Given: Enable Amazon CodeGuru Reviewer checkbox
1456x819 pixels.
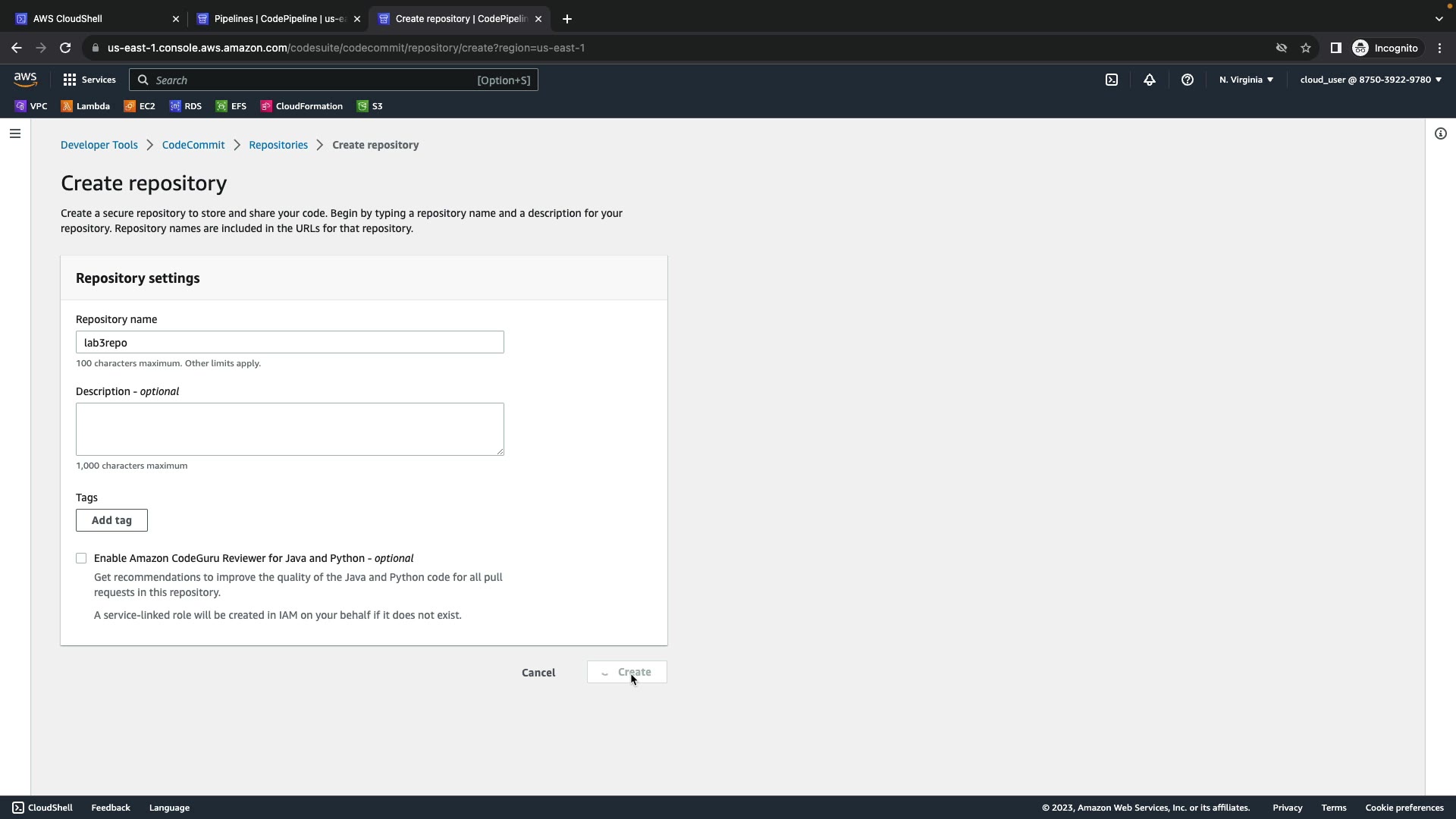Looking at the screenshot, I should coord(81,558).
